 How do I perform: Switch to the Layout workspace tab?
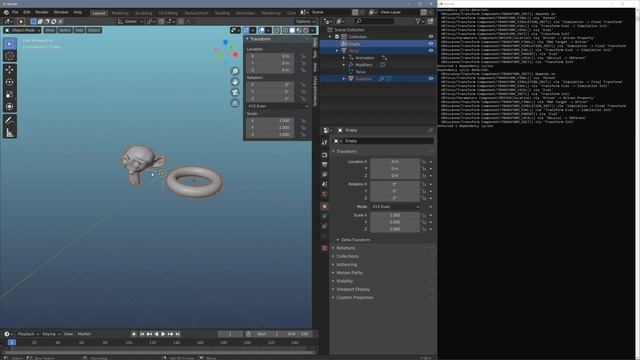[x=99, y=13]
